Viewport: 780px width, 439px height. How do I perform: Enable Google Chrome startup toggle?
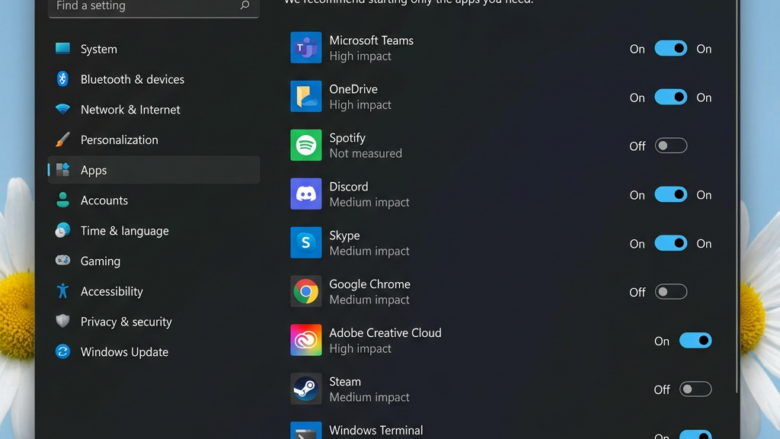click(671, 292)
